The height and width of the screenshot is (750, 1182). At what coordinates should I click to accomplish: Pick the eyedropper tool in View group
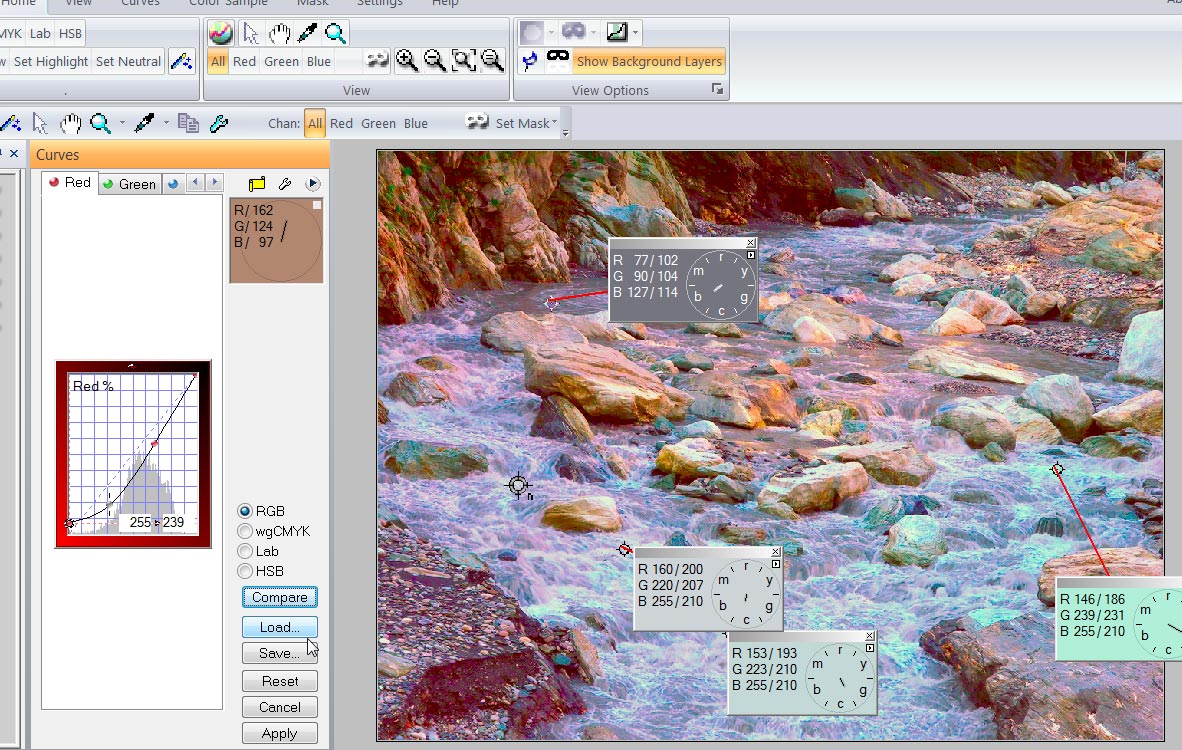pyautogui.click(x=308, y=33)
